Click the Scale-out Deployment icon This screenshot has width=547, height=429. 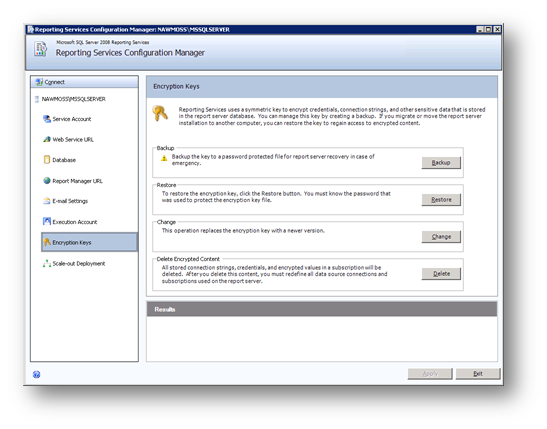coord(47,263)
